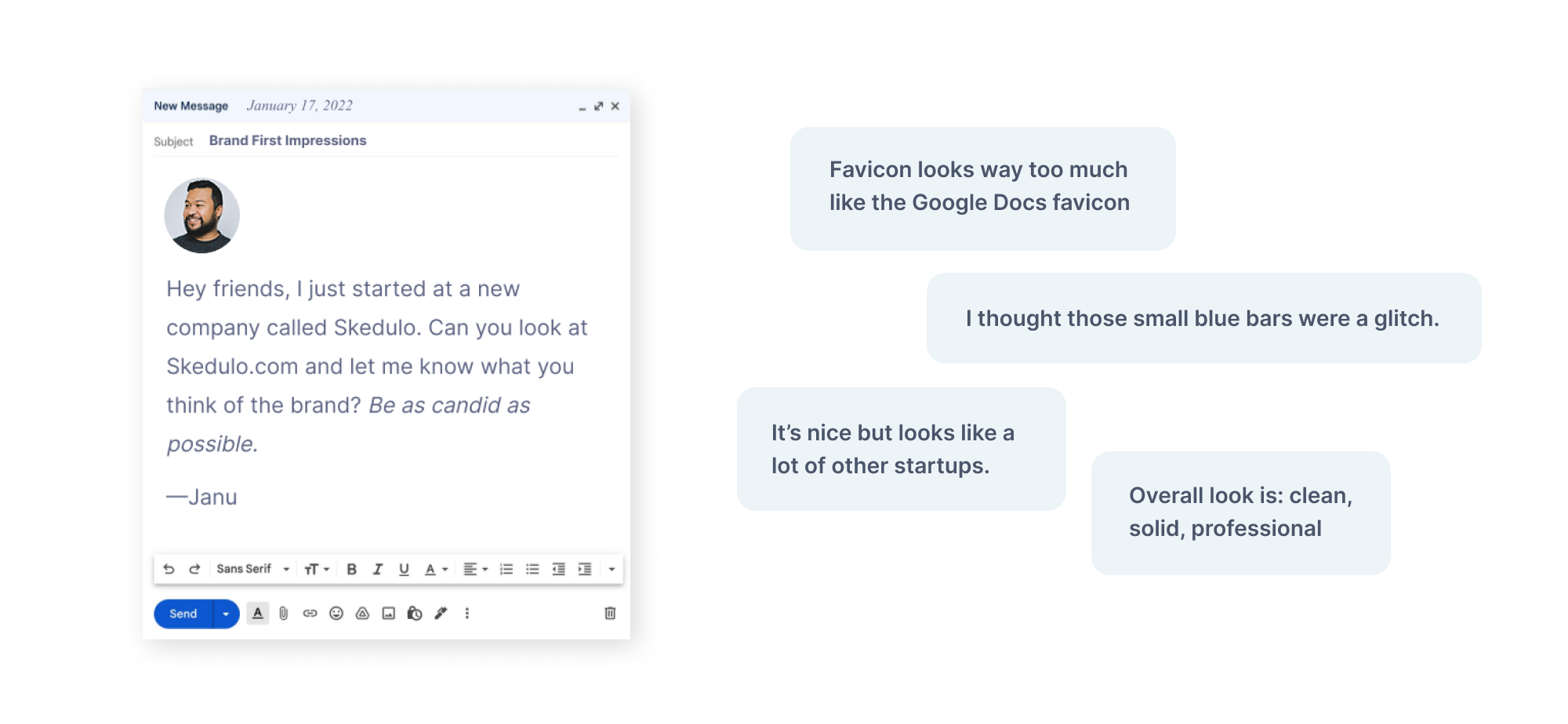Insert a numbered list
The height and width of the screenshot is (724, 1568).
[x=506, y=570]
